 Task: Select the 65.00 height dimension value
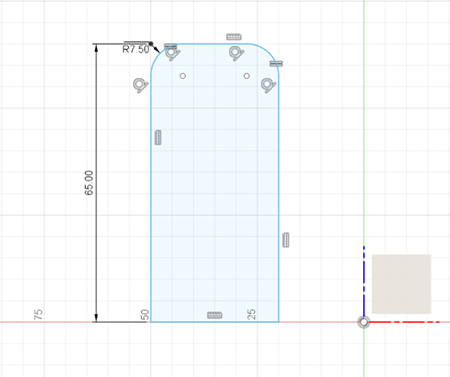(x=89, y=183)
